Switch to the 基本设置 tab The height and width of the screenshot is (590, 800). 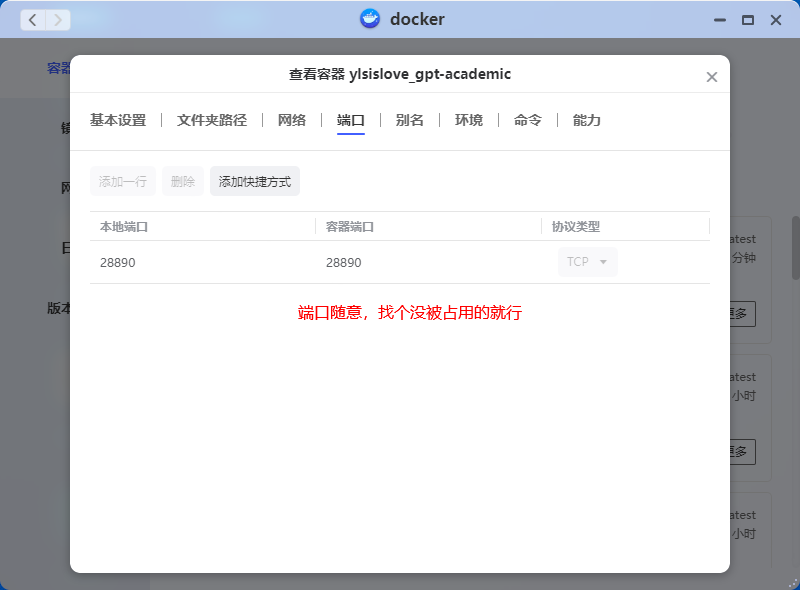[118, 120]
